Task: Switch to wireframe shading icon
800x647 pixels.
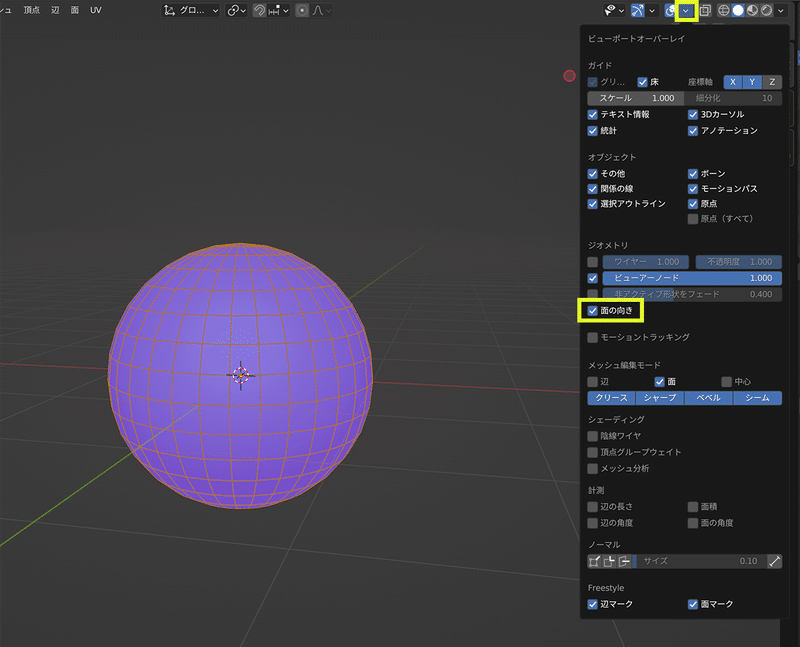Action: (723, 10)
